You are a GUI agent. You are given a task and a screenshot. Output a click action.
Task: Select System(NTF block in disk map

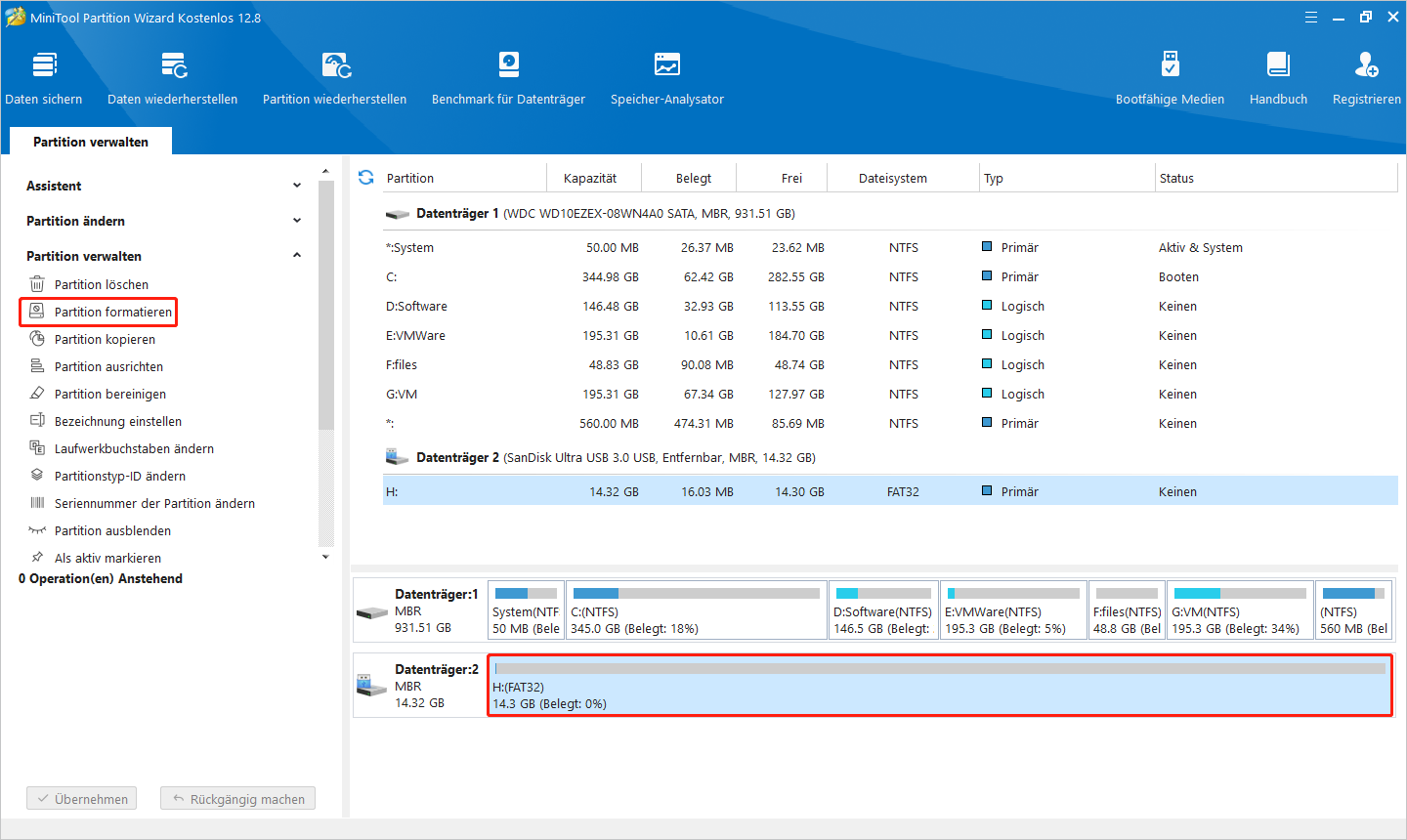[526, 610]
